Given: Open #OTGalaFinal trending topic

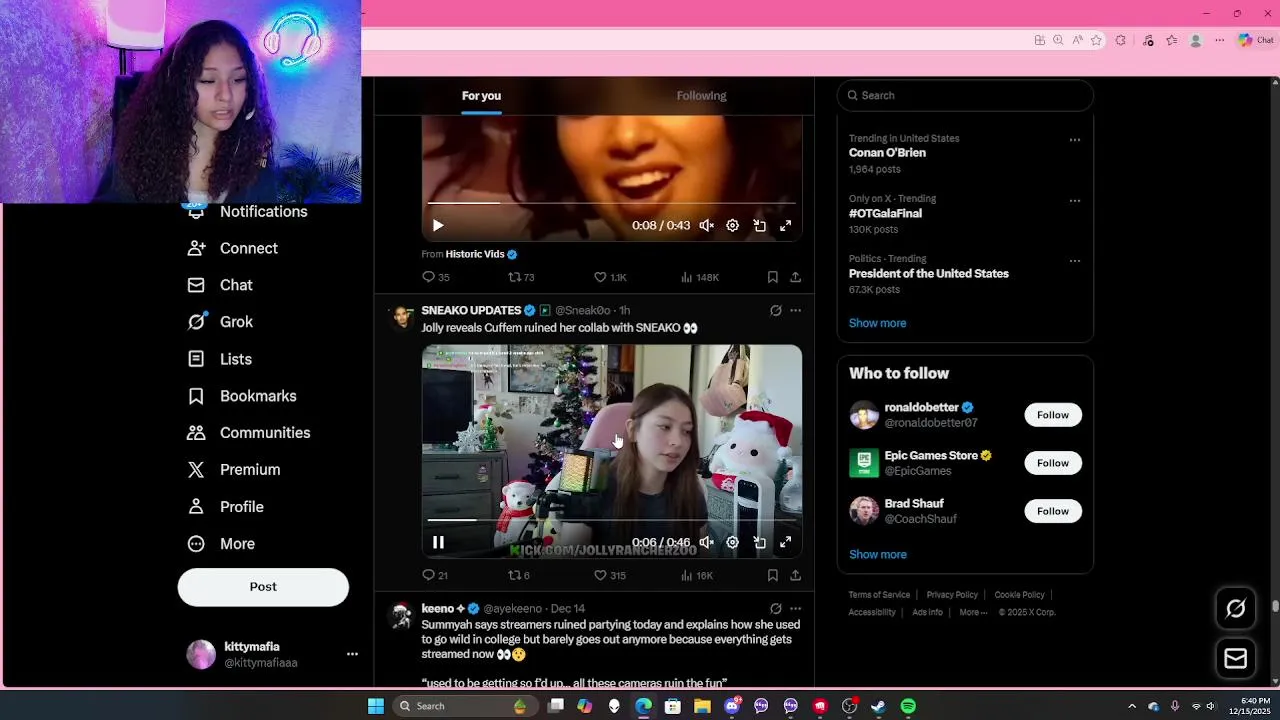Looking at the screenshot, I should coord(885,213).
